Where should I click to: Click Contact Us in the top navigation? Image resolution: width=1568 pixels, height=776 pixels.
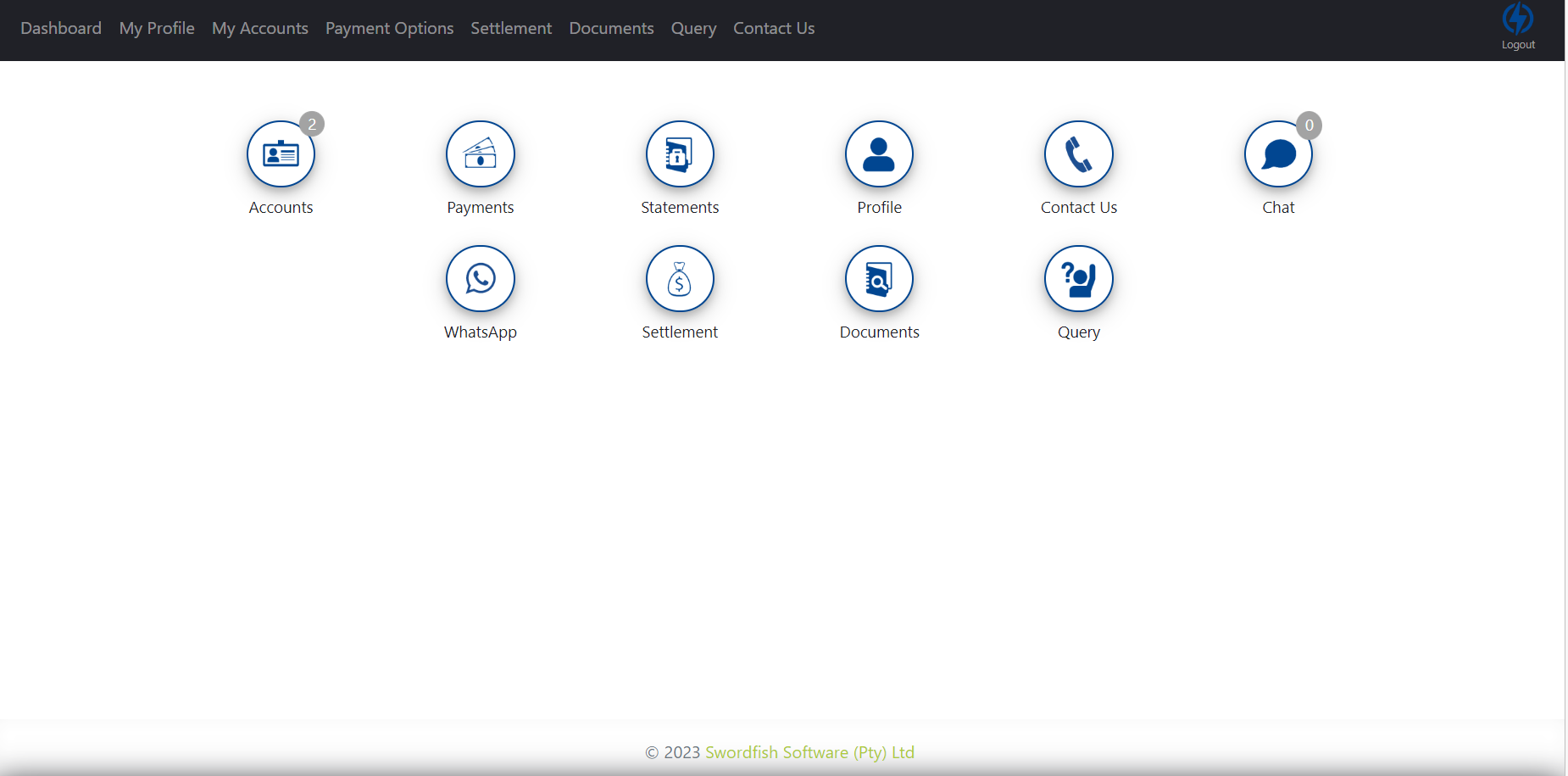(774, 28)
